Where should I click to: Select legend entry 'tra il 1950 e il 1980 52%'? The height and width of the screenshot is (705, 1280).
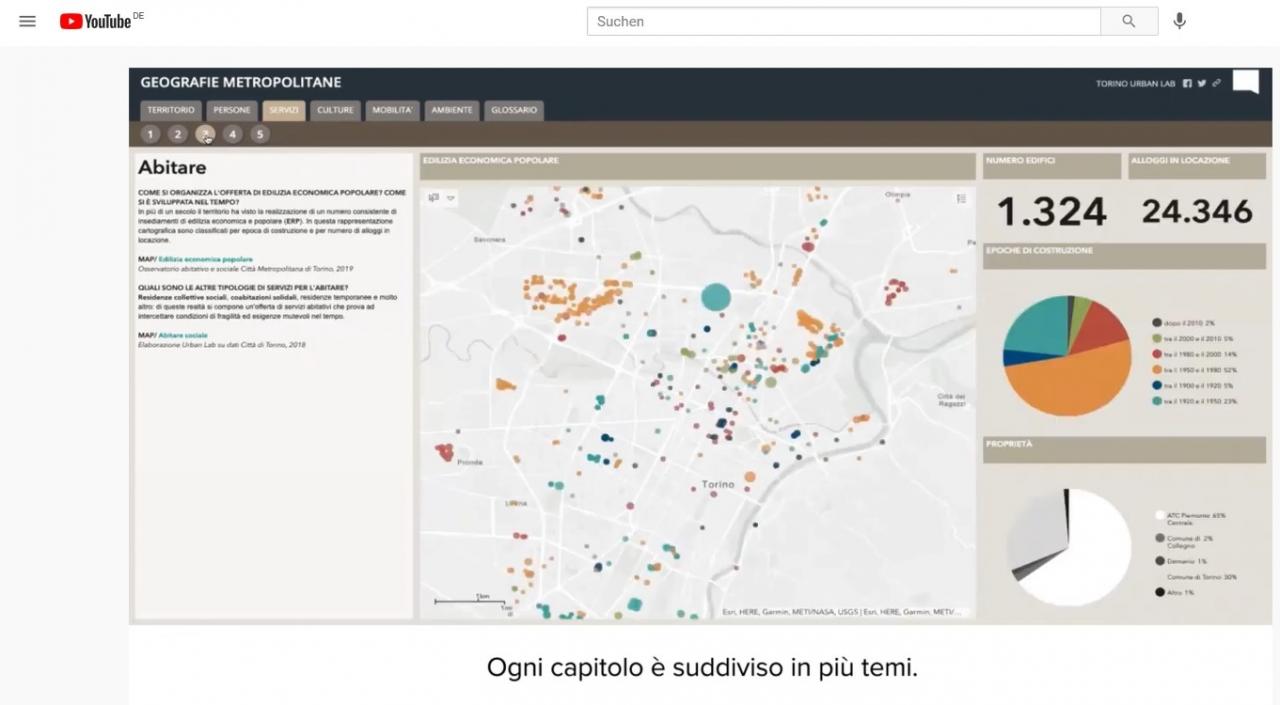1195,370
